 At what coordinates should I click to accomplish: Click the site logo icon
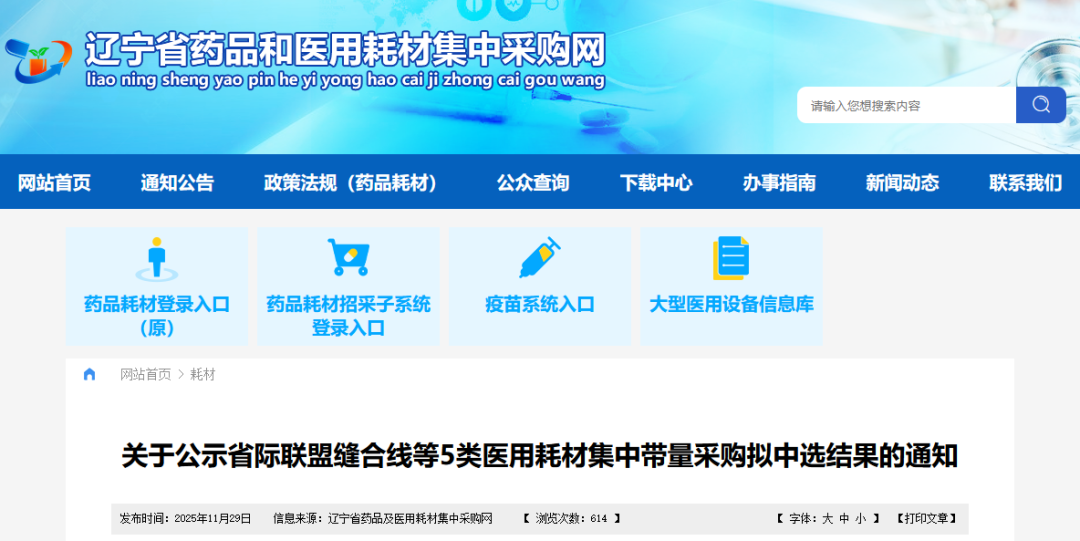39,60
